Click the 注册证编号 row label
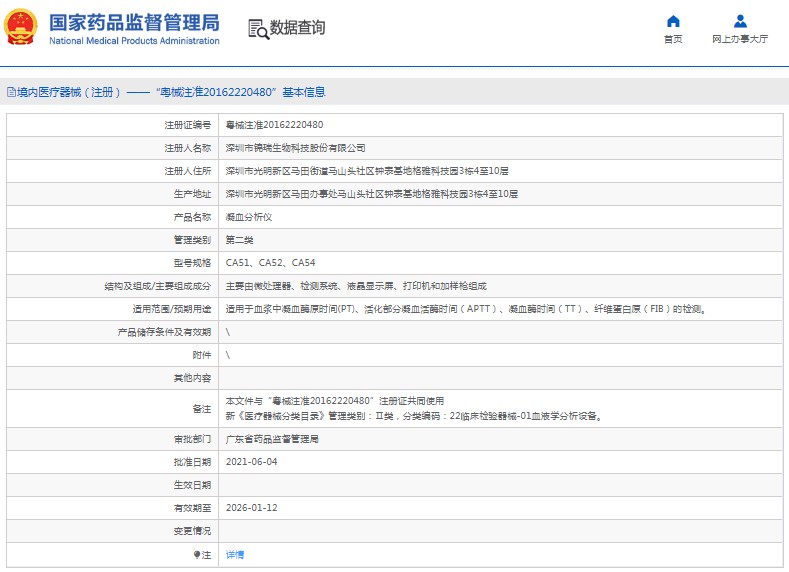Image resolution: width=789 pixels, height=572 pixels. 188,125
